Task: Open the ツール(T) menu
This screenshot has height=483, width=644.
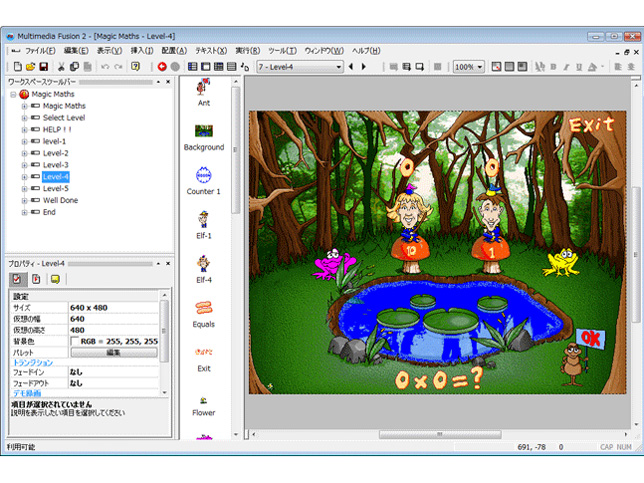Action: point(283,51)
